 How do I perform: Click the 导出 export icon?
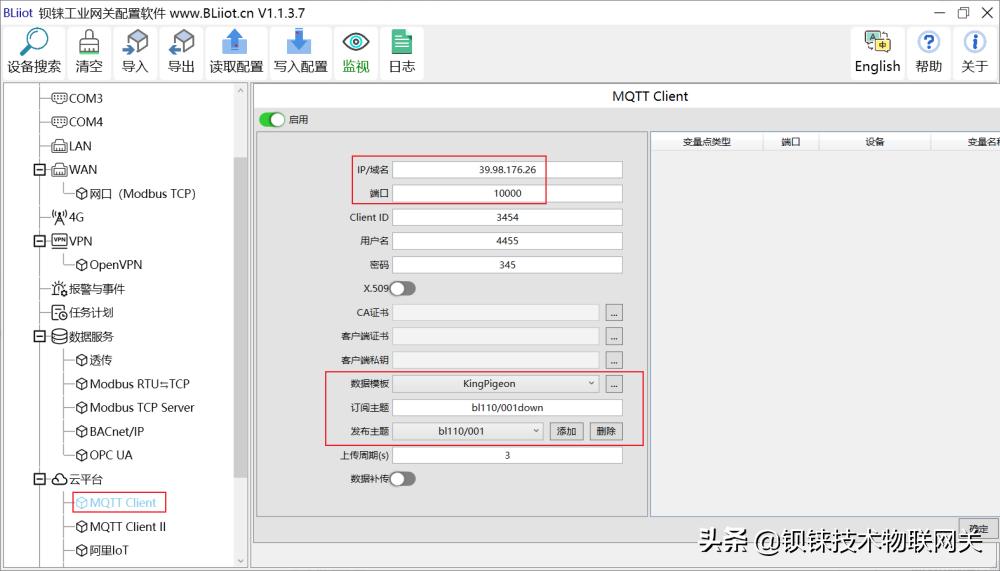click(x=181, y=52)
